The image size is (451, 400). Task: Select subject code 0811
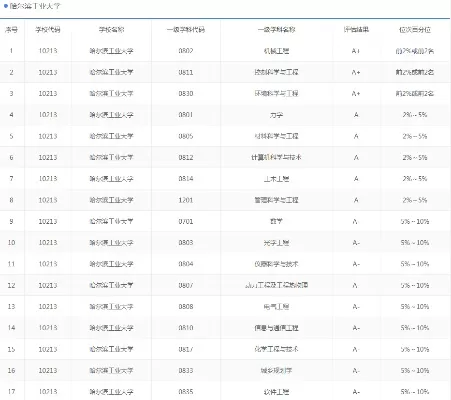186,72
